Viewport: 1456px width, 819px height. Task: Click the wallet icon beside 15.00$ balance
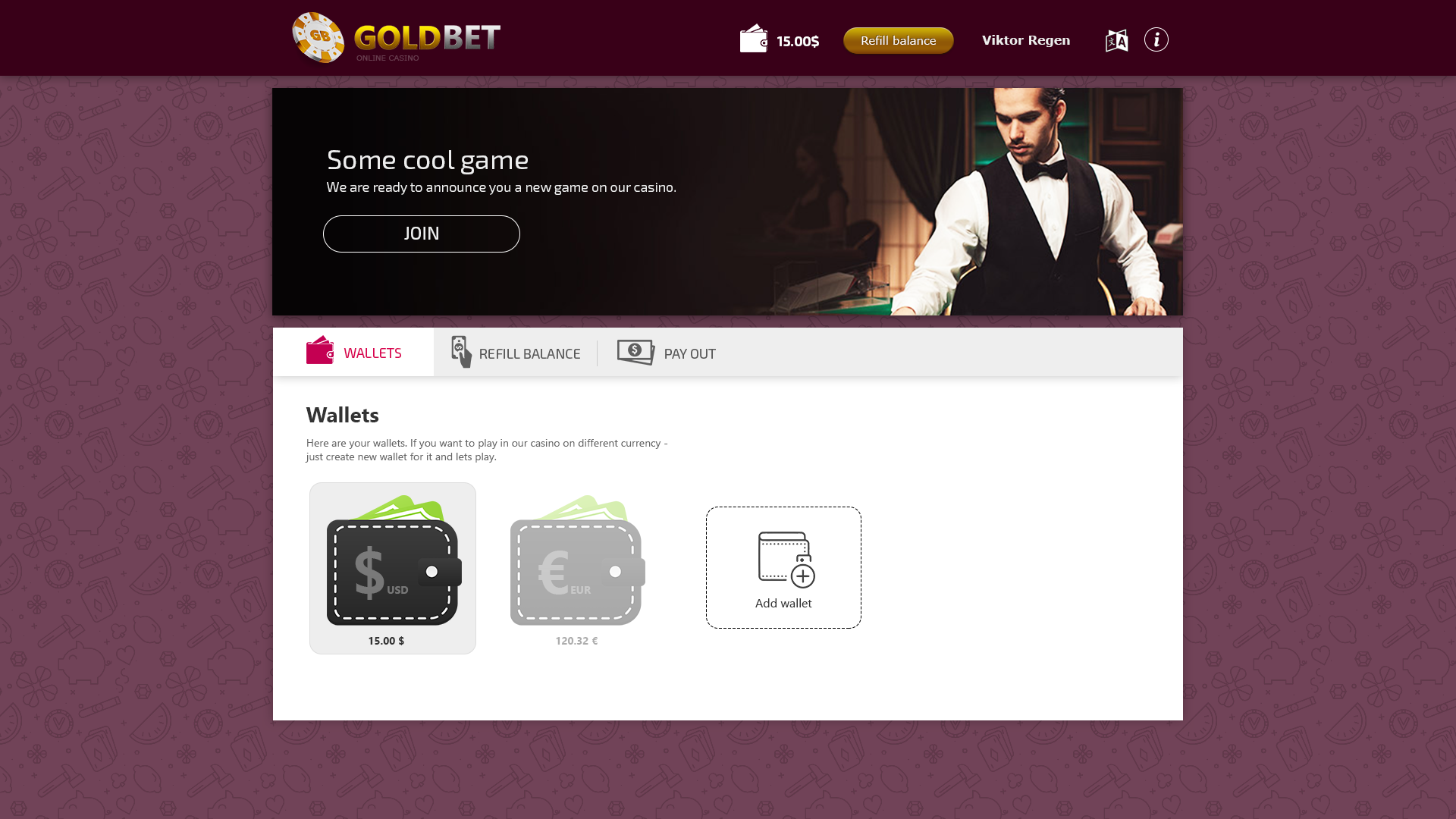point(754,38)
